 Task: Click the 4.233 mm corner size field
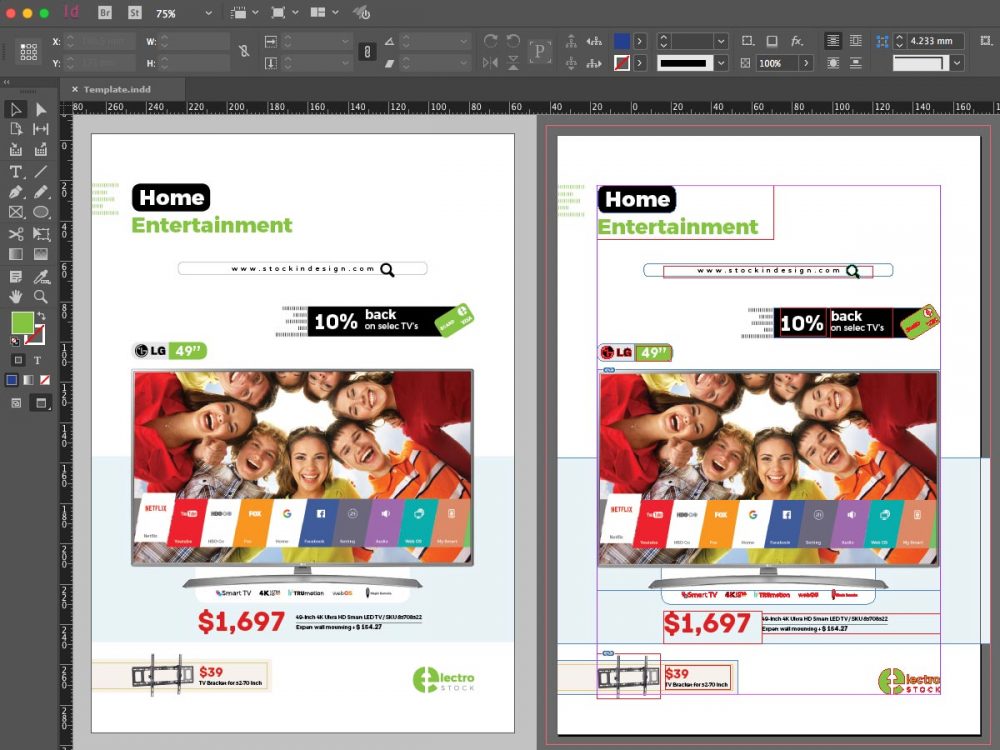[935, 41]
